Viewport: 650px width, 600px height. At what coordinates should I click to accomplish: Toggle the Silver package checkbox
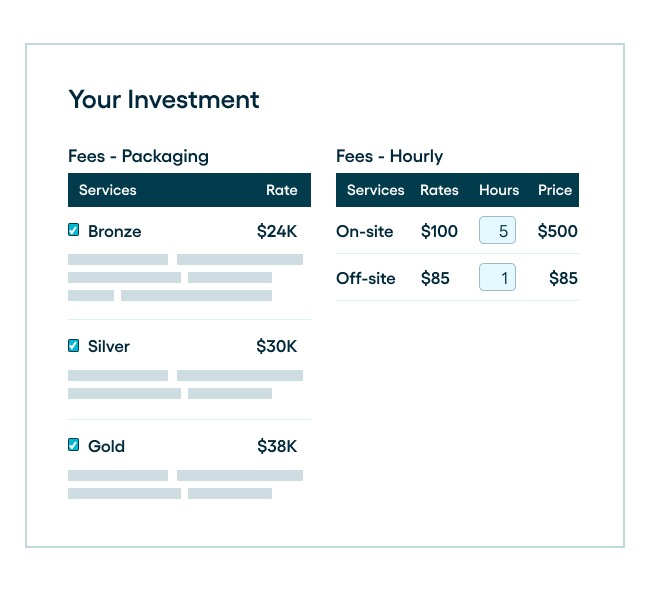(74, 345)
